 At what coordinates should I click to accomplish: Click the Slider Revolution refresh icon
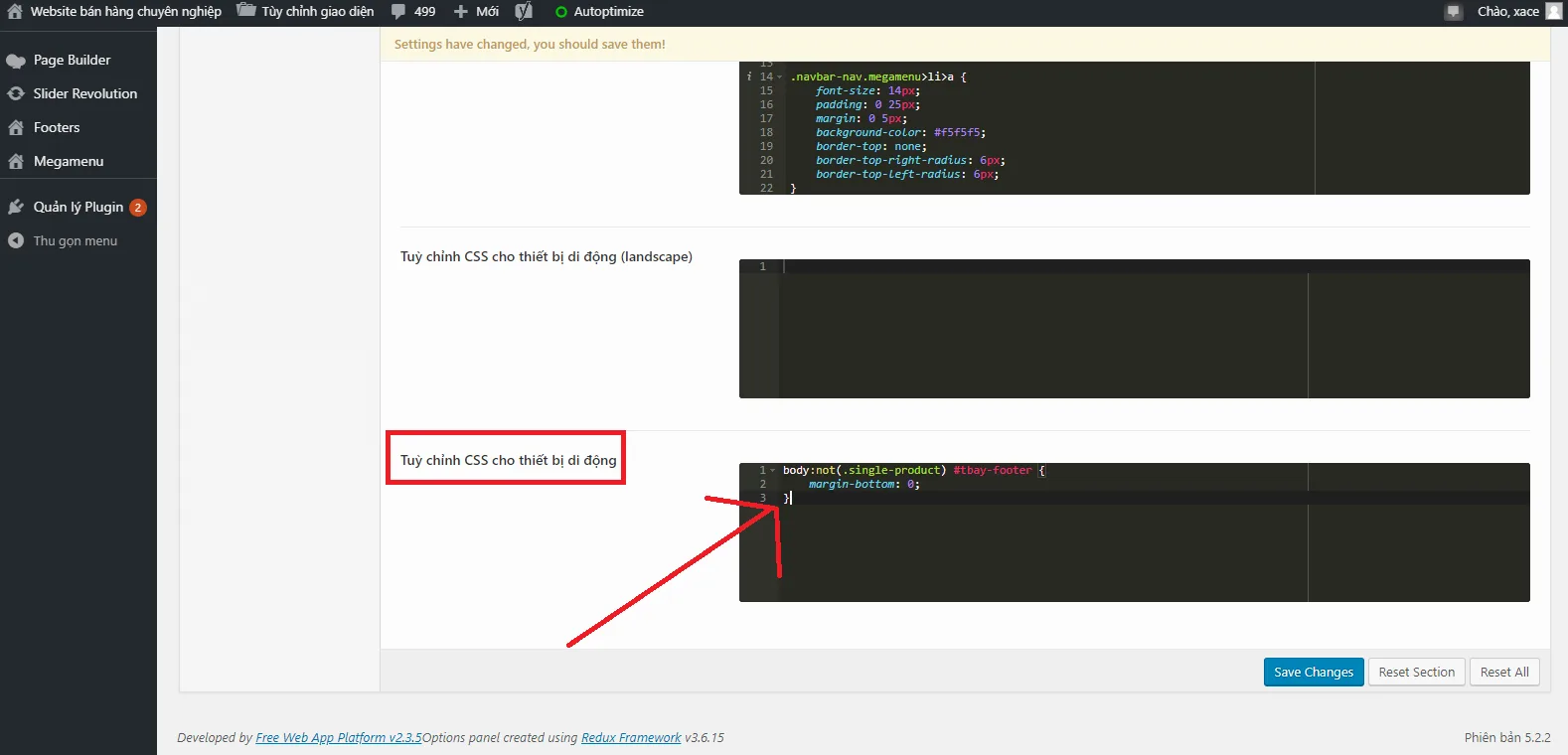(16, 93)
